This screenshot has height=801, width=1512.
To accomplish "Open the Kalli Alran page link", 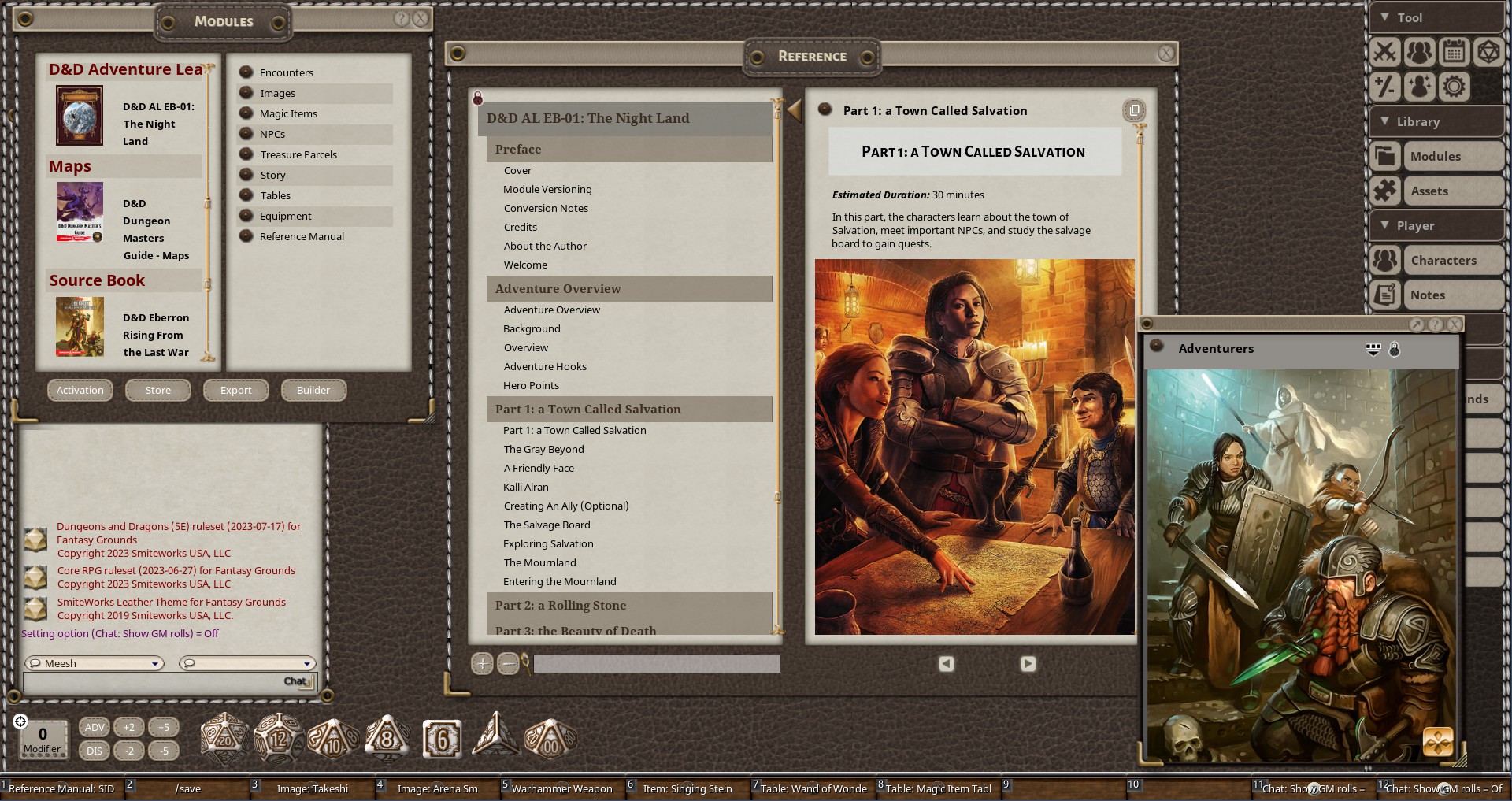I will (526, 488).
